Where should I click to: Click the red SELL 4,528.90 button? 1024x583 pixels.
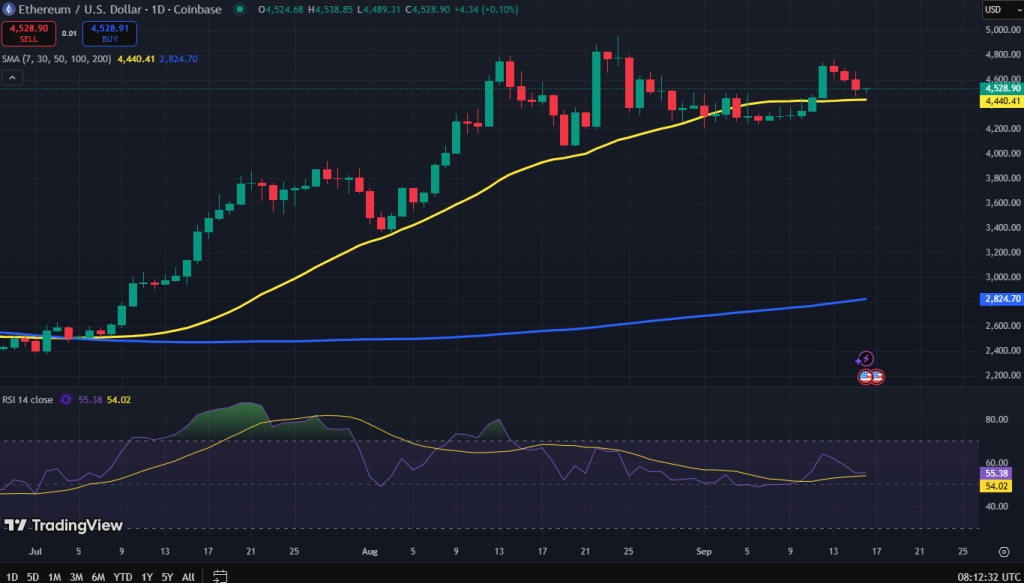(x=29, y=33)
